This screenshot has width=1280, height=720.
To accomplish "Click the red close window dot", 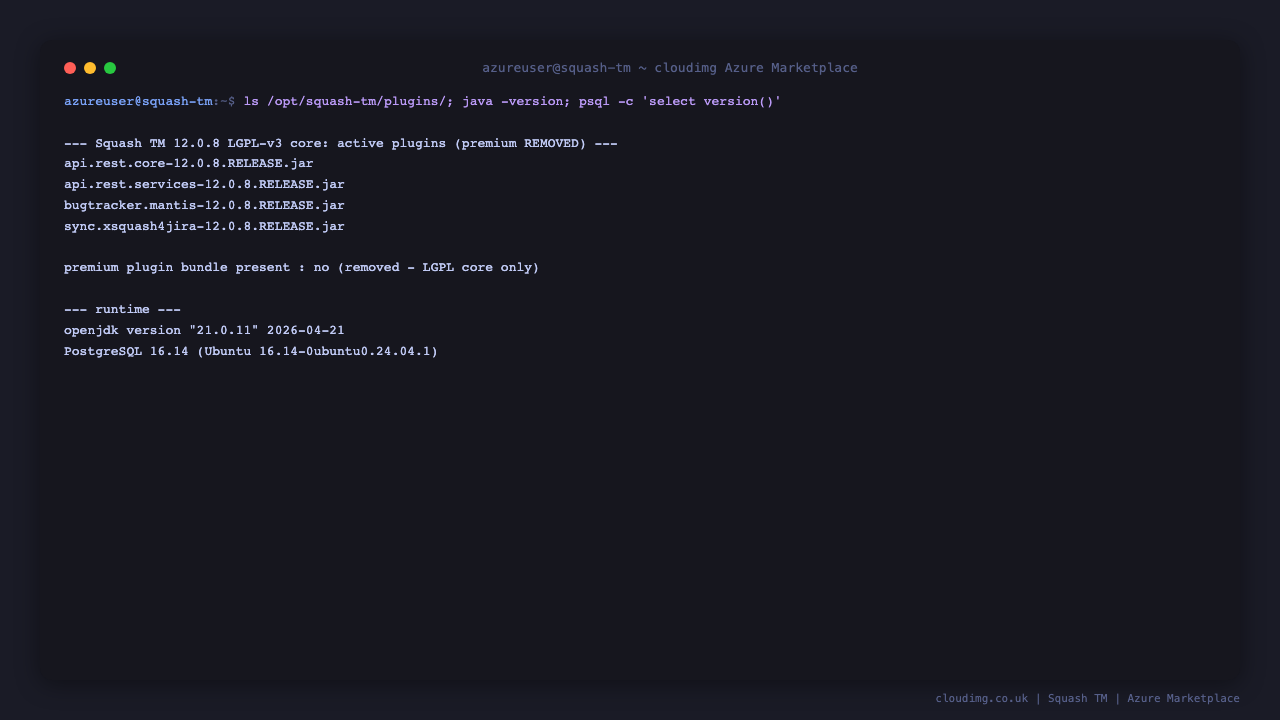I will coord(70,68).
